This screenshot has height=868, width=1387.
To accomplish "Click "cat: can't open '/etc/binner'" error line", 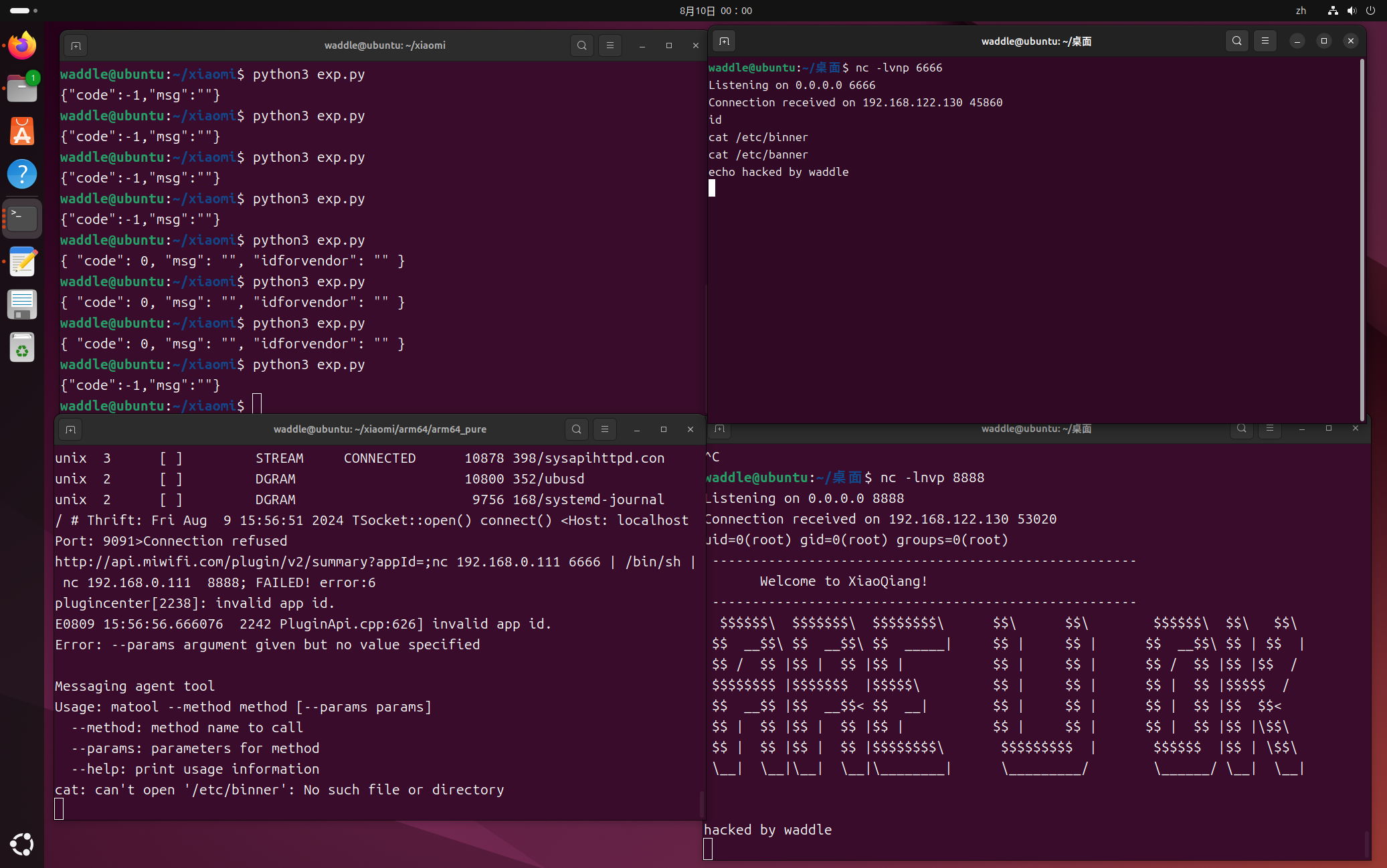I will pyautogui.click(x=279, y=790).
